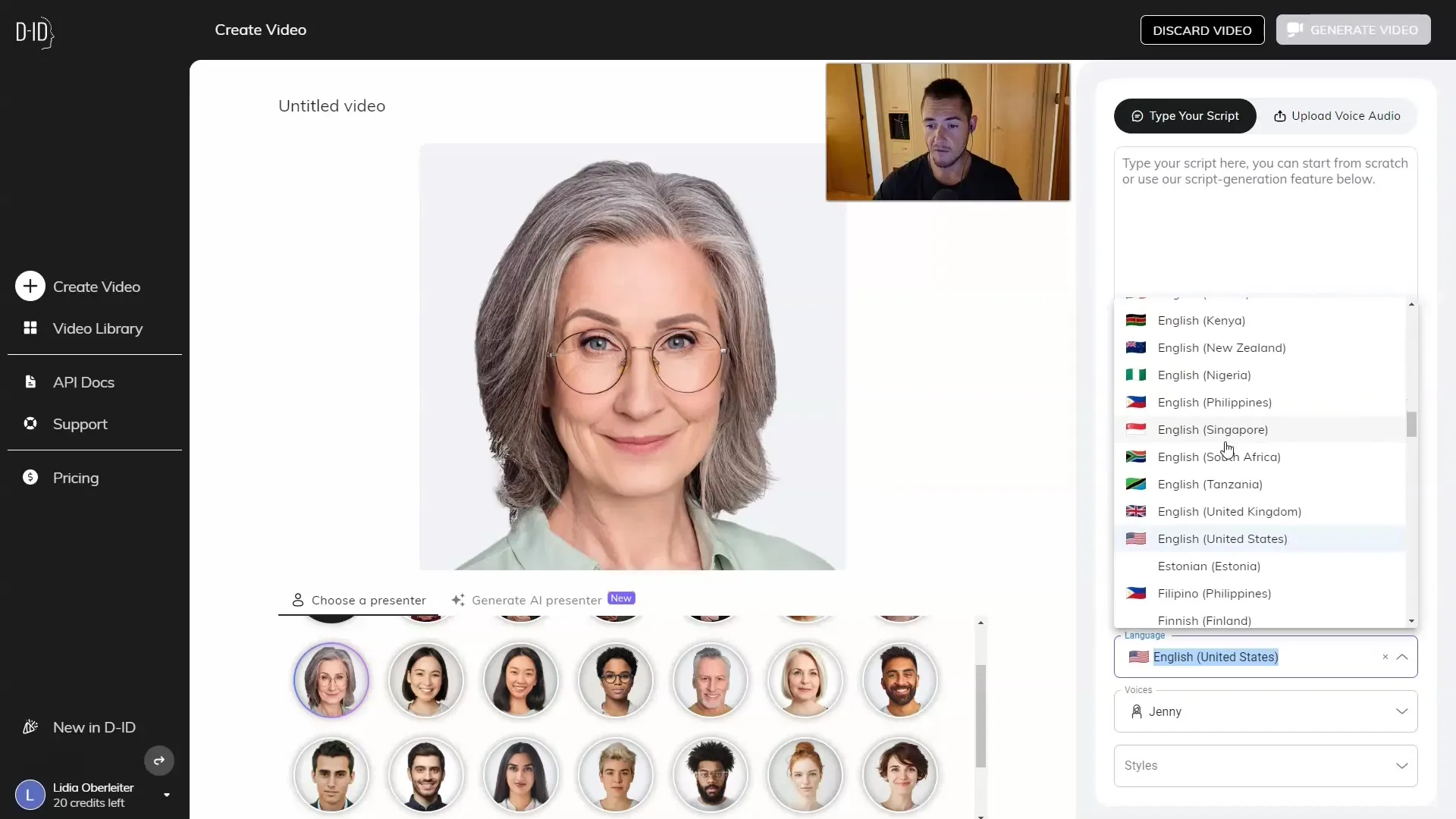Screen dimensions: 1456x819
Task: Expand Language selector dropdown
Action: click(1404, 657)
